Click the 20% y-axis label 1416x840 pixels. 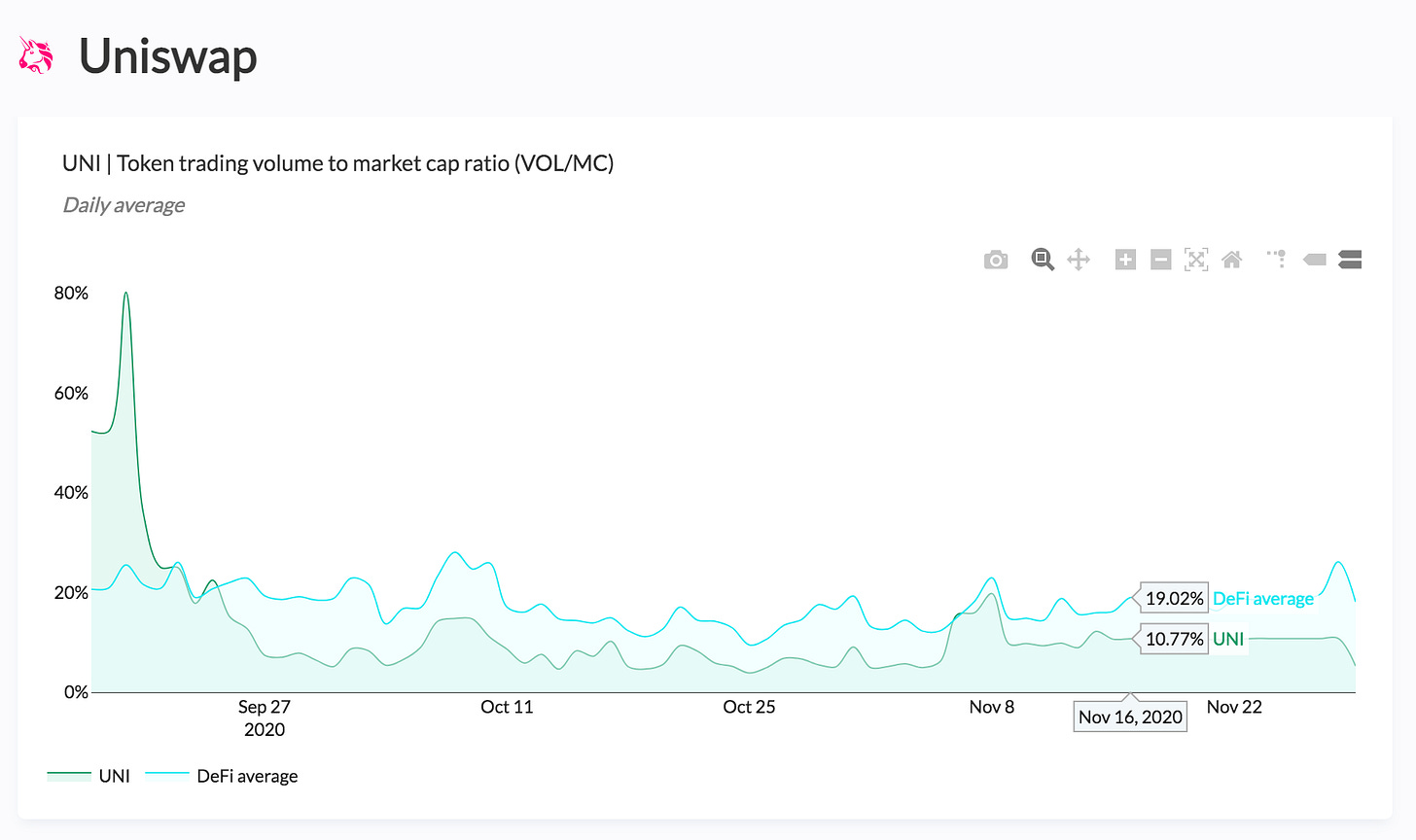point(71,592)
